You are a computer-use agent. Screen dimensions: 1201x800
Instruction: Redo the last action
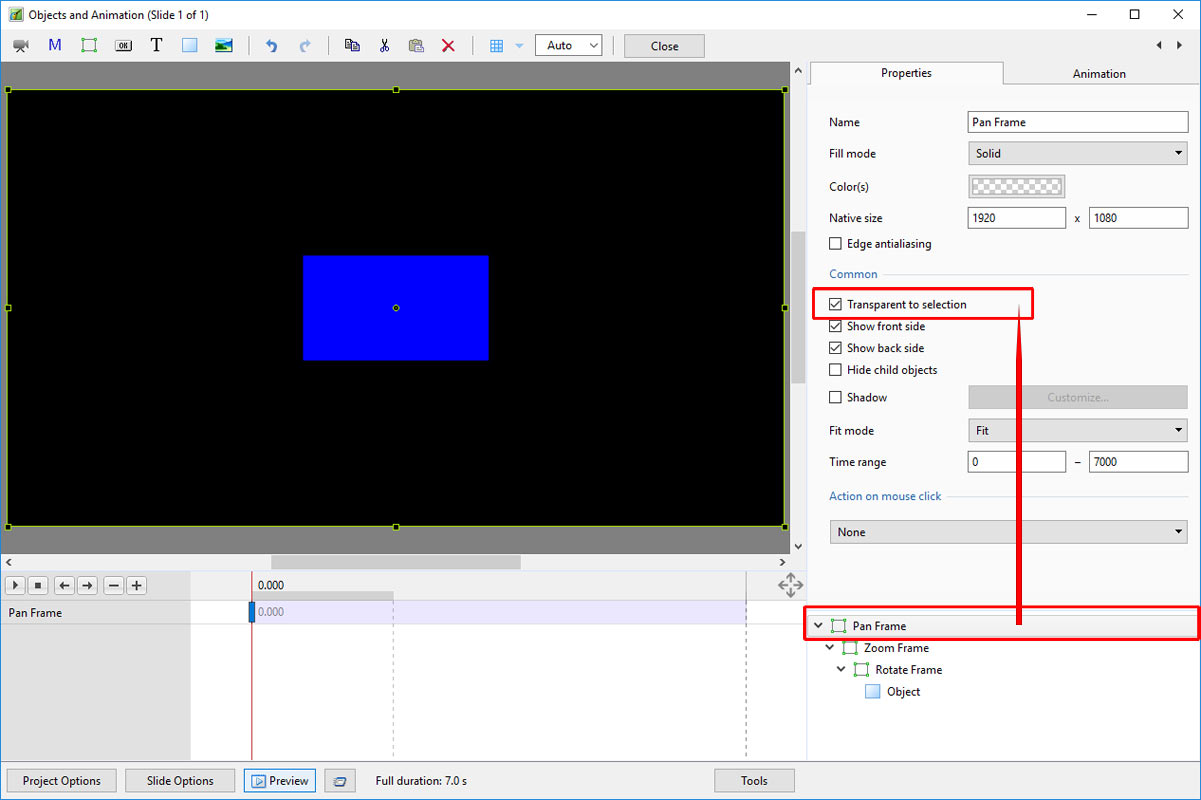[x=305, y=46]
